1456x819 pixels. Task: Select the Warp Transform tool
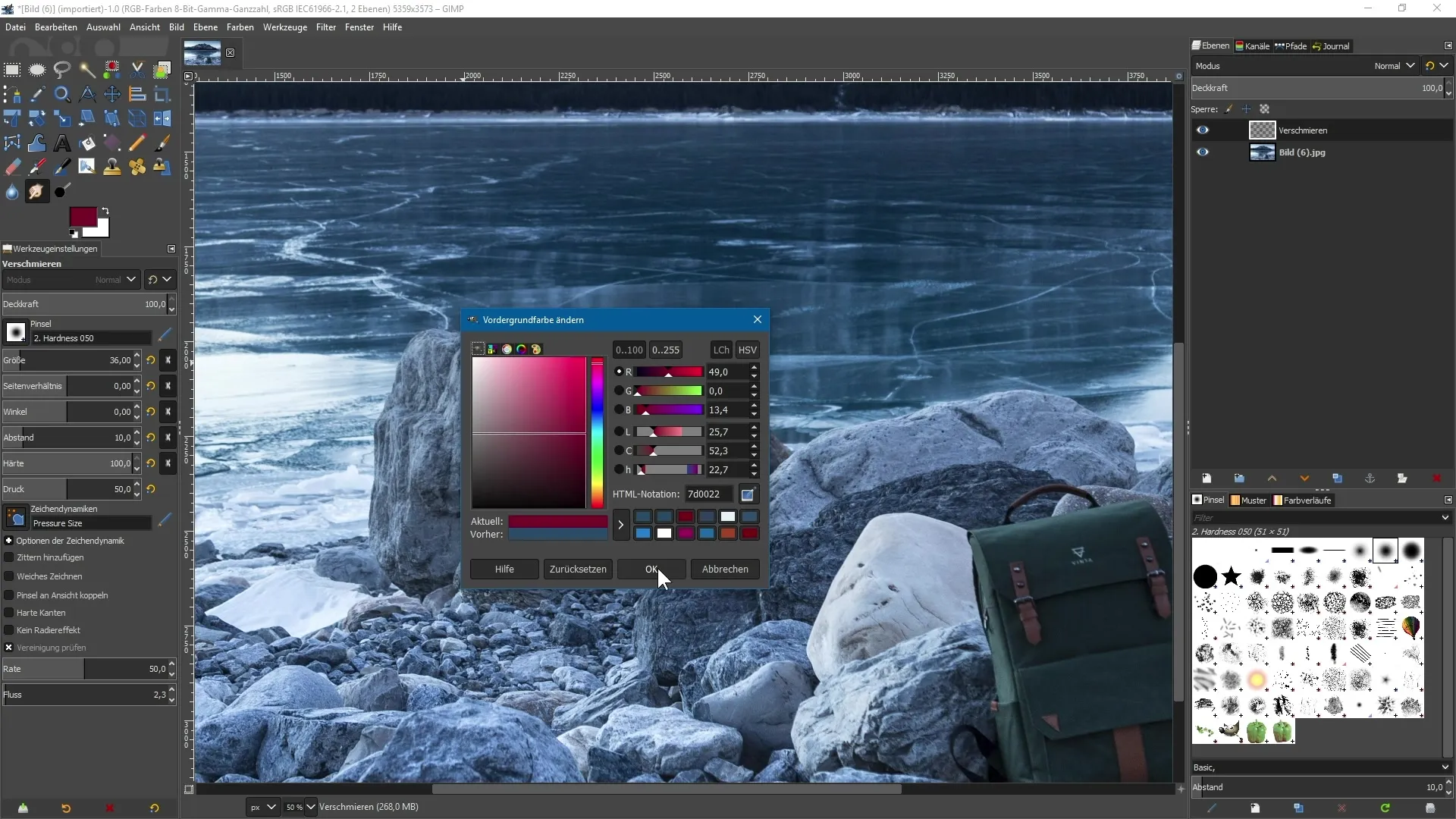37,143
